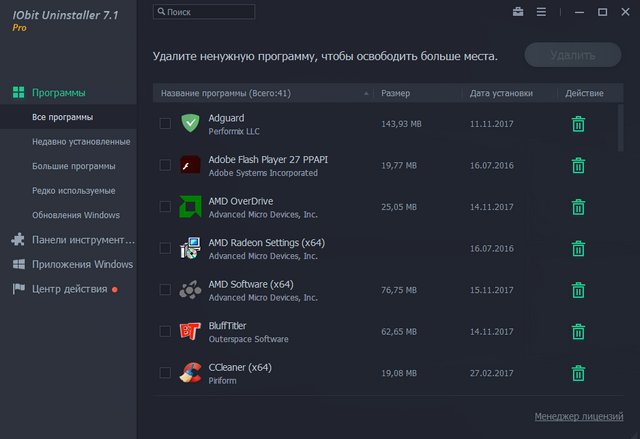Select the AMD Radeon Settings (x64) checkbox
The width and height of the screenshot is (640, 439).
tap(165, 249)
